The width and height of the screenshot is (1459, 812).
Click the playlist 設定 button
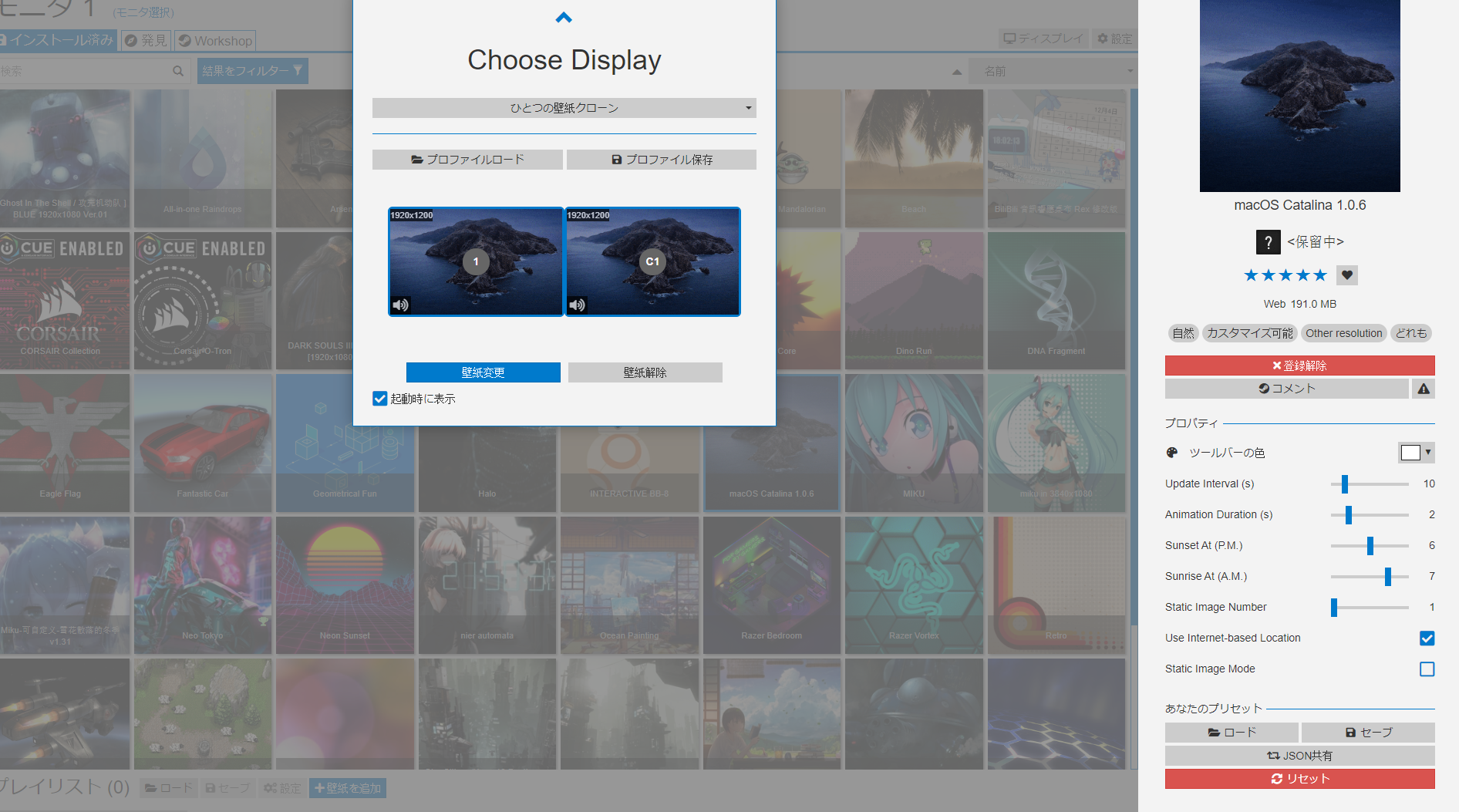[282, 788]
